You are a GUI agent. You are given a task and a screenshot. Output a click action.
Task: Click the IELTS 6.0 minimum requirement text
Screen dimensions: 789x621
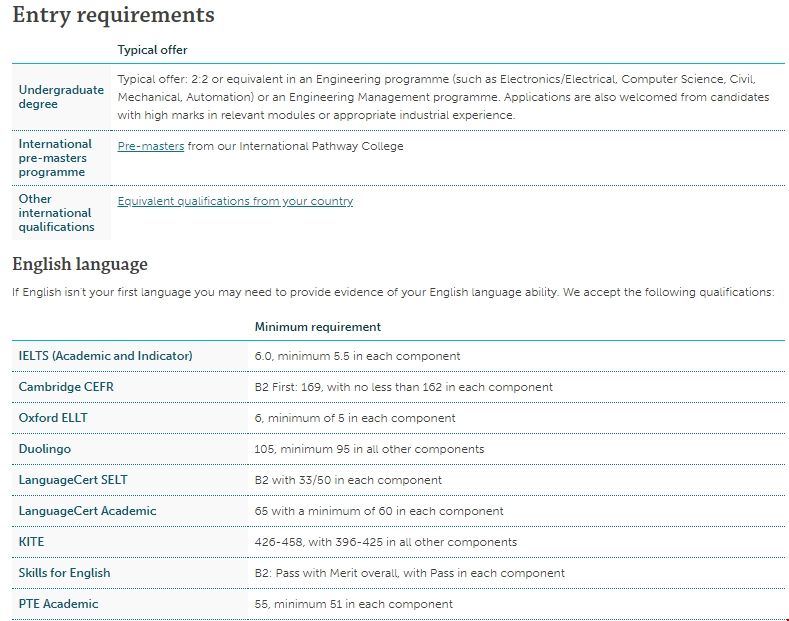pyautogui.click(x=357, y=356)
